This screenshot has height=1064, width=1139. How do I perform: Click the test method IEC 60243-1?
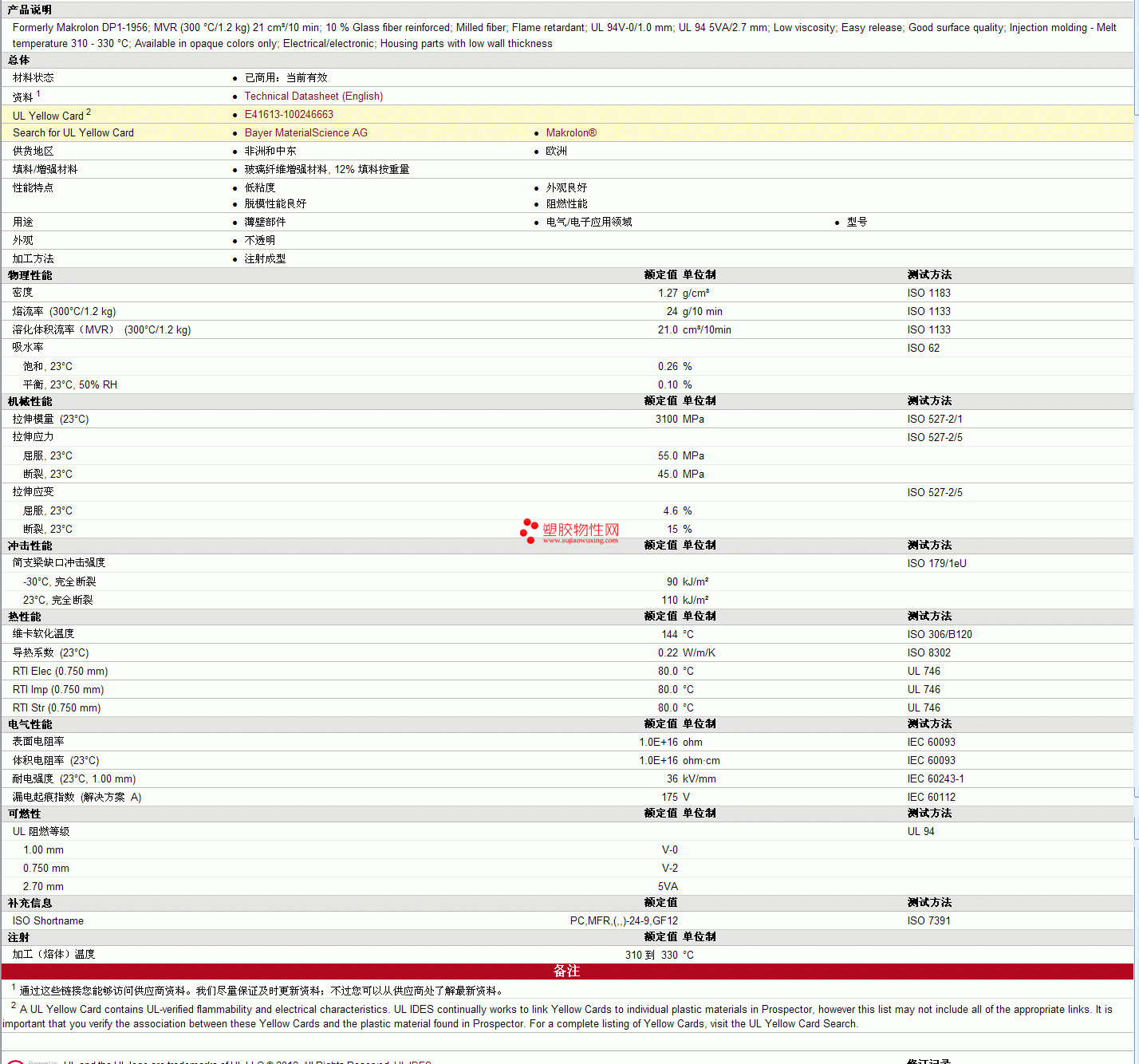pyautogui.click(x=936, y=779)
